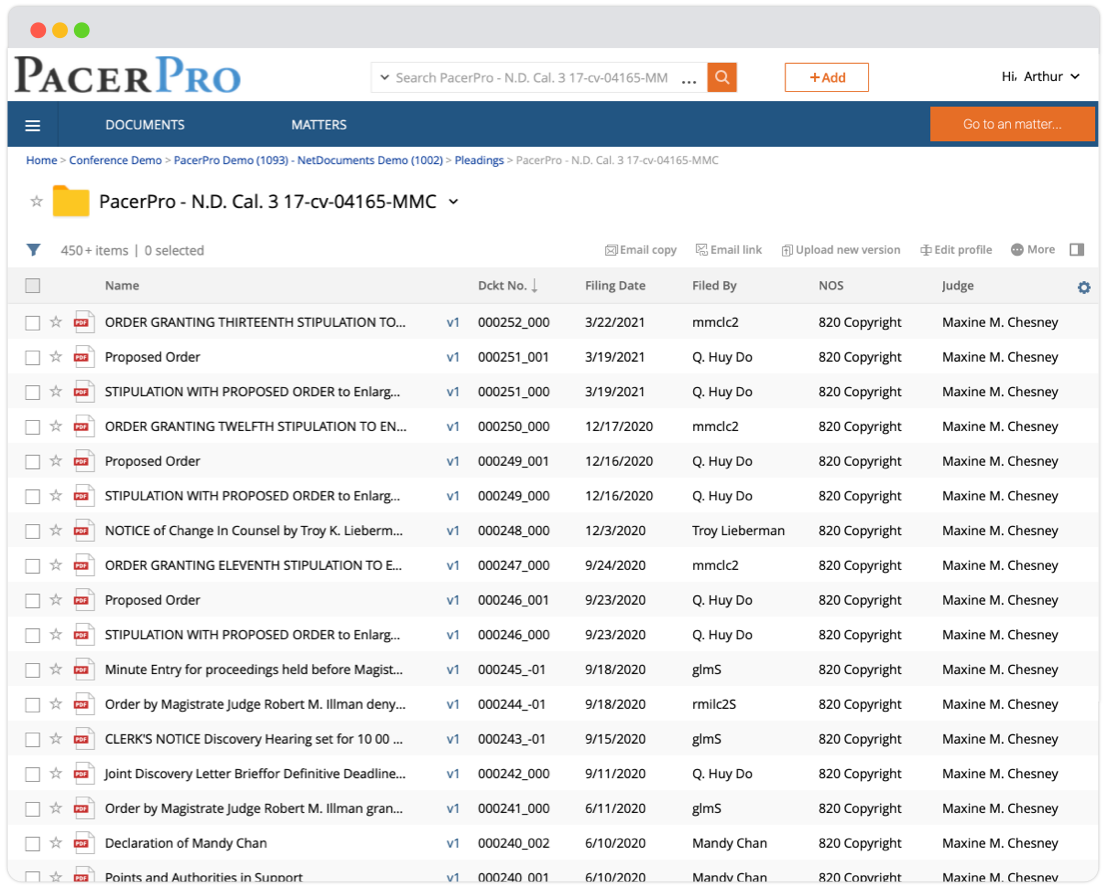This screenshot has height=888, width=1107.
Task: Open the Pleadings breadcrumb
Action: coord(479,160)
